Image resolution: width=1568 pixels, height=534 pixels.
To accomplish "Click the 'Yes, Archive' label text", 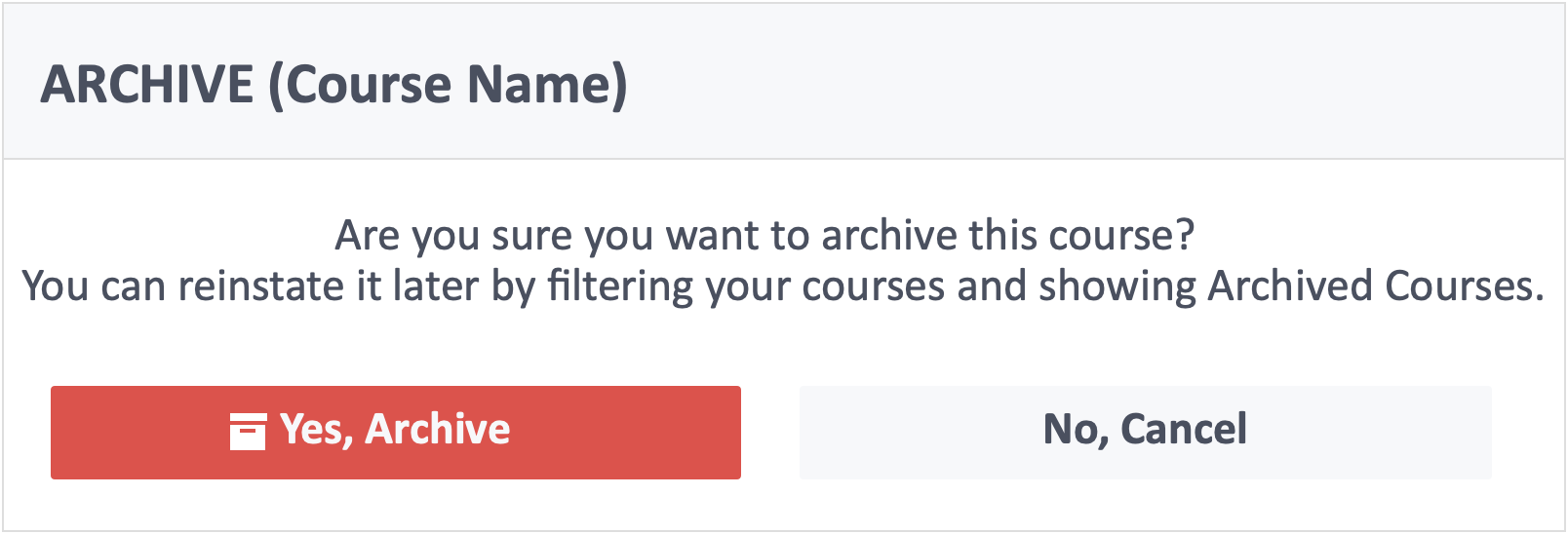I will point(395,430).
